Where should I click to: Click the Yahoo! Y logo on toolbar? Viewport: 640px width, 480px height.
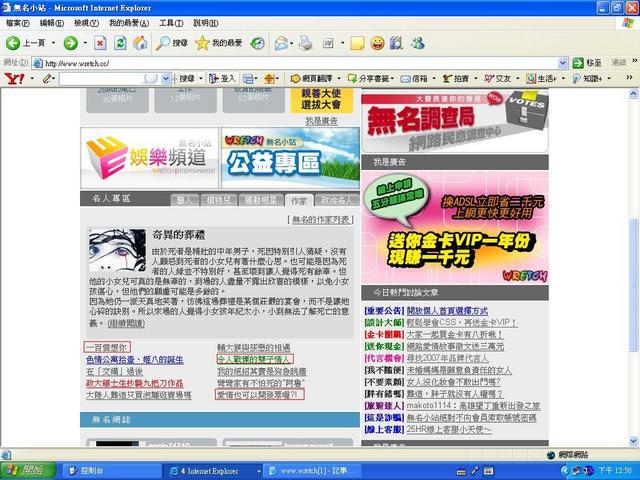tap(14, 78)
